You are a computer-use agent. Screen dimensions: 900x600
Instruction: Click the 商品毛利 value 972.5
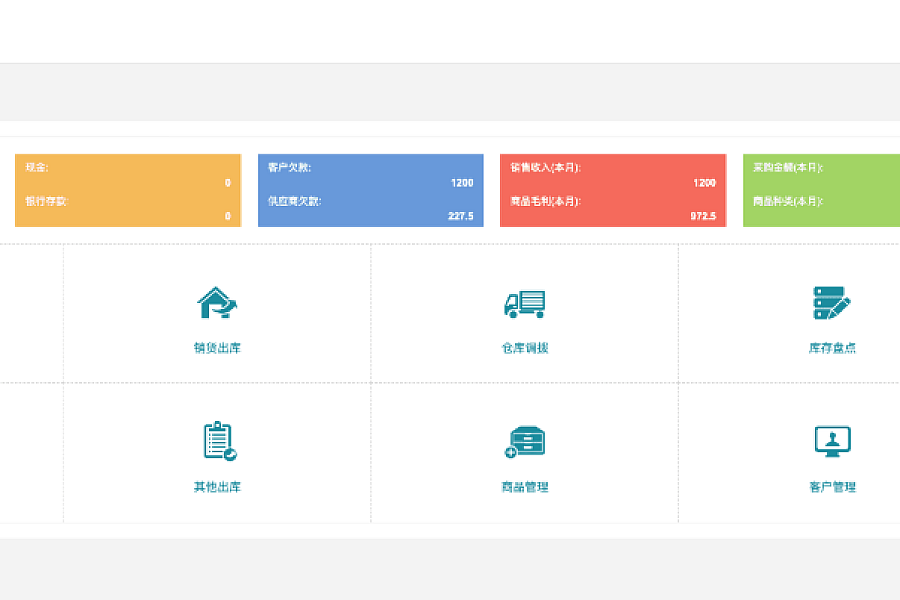click(703, 216)
